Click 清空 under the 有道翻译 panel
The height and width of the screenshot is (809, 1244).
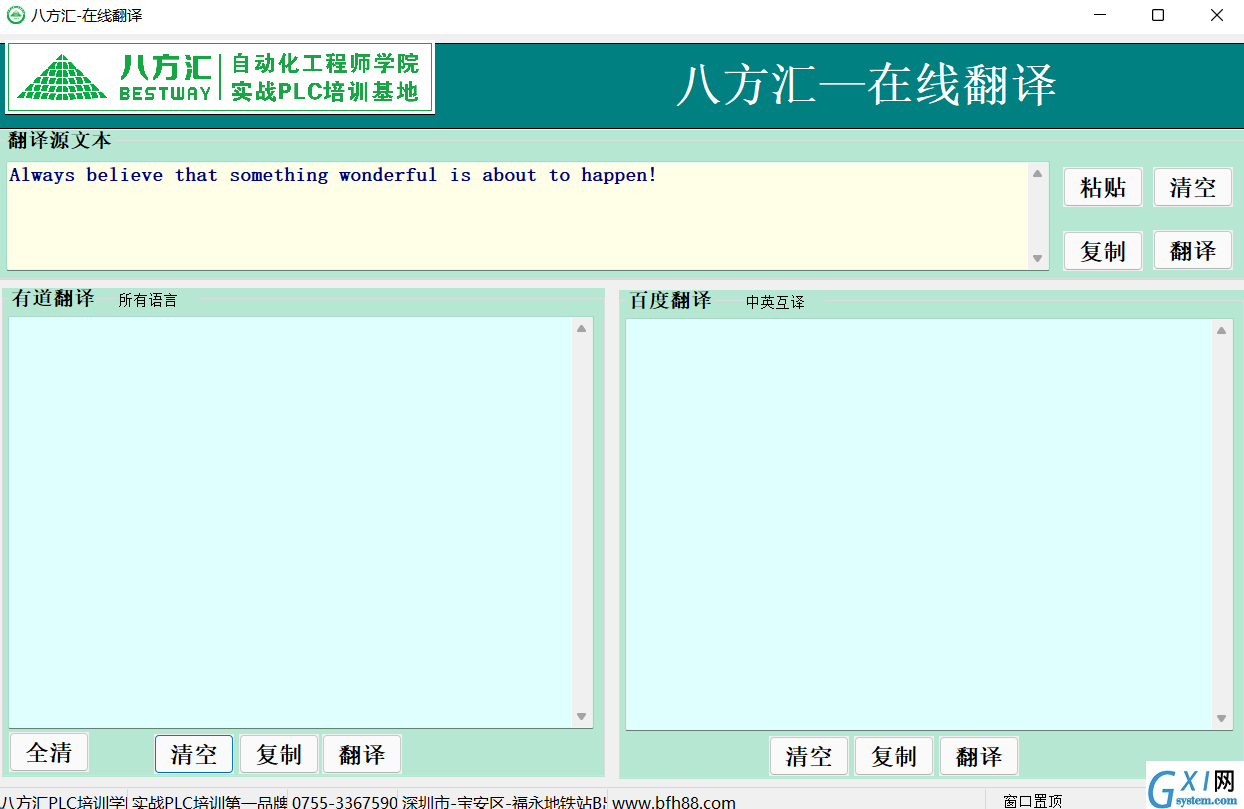[194, 754]
